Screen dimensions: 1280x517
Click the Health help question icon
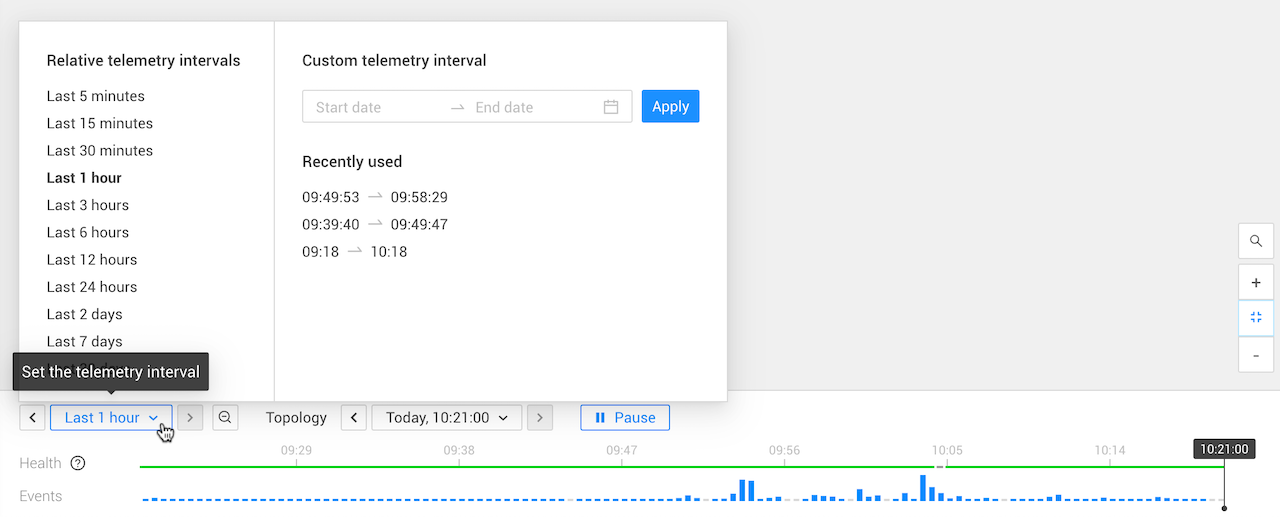click(x=78, y=463)
